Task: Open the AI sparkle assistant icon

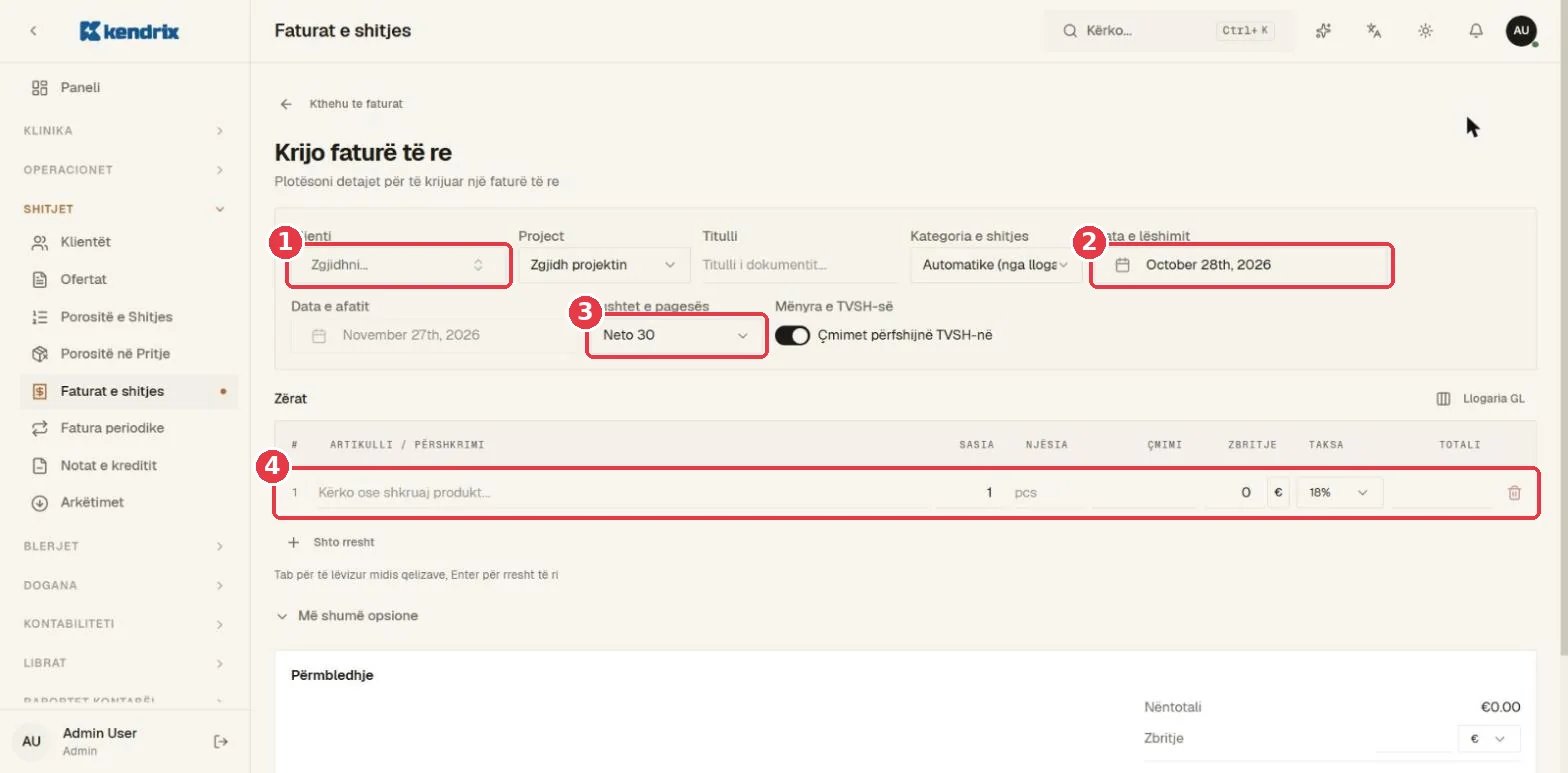Action: (x=1324, y=31)
